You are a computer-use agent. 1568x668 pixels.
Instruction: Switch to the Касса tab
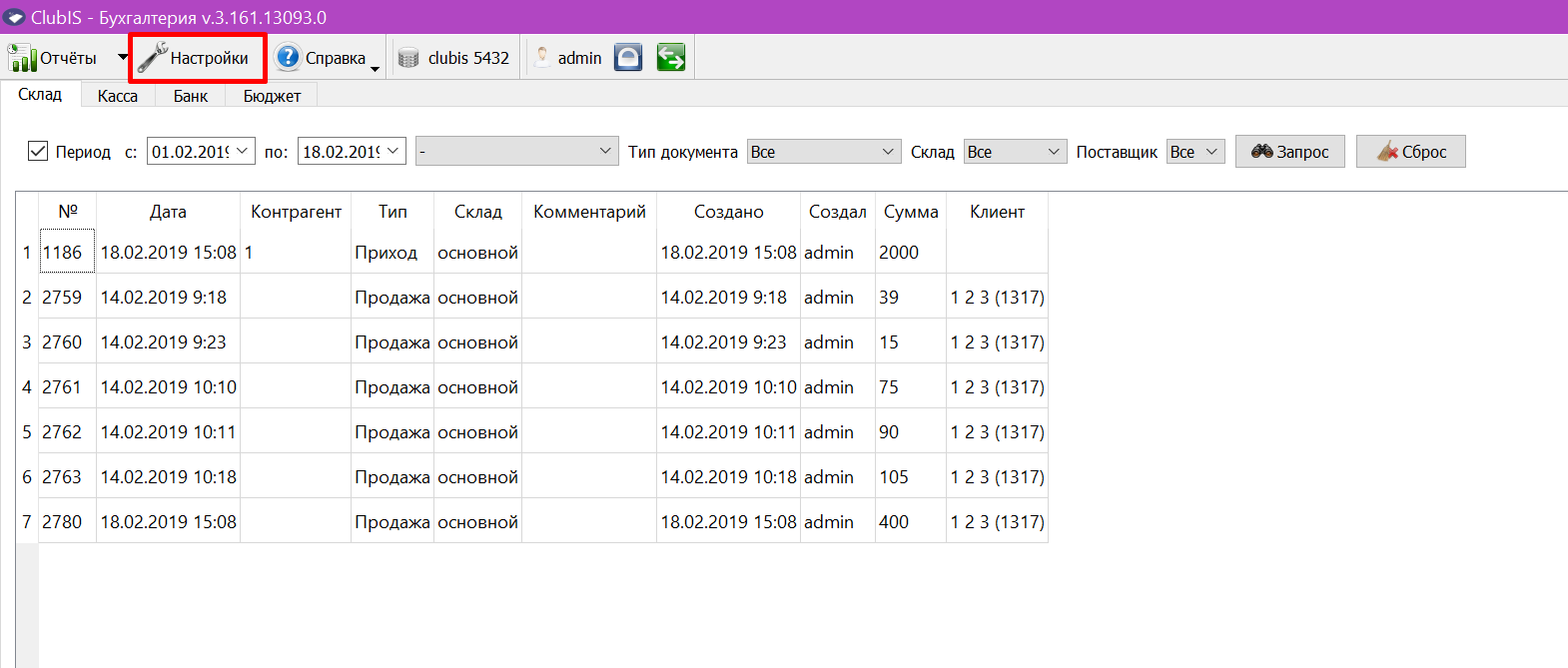[x=118, y=96]
